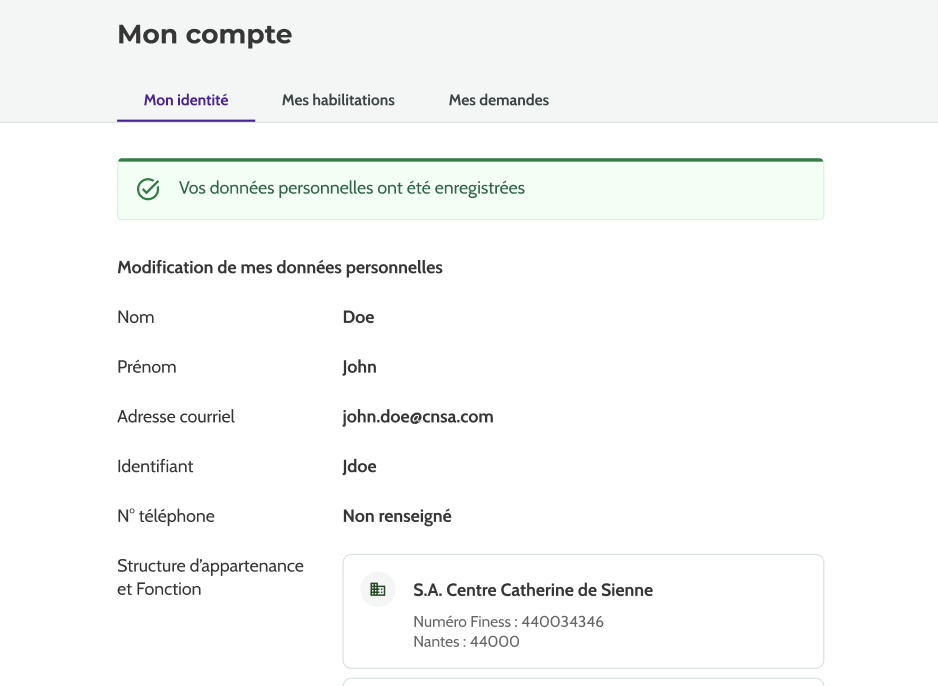Select the Prénom value John

tap(359, 367)
